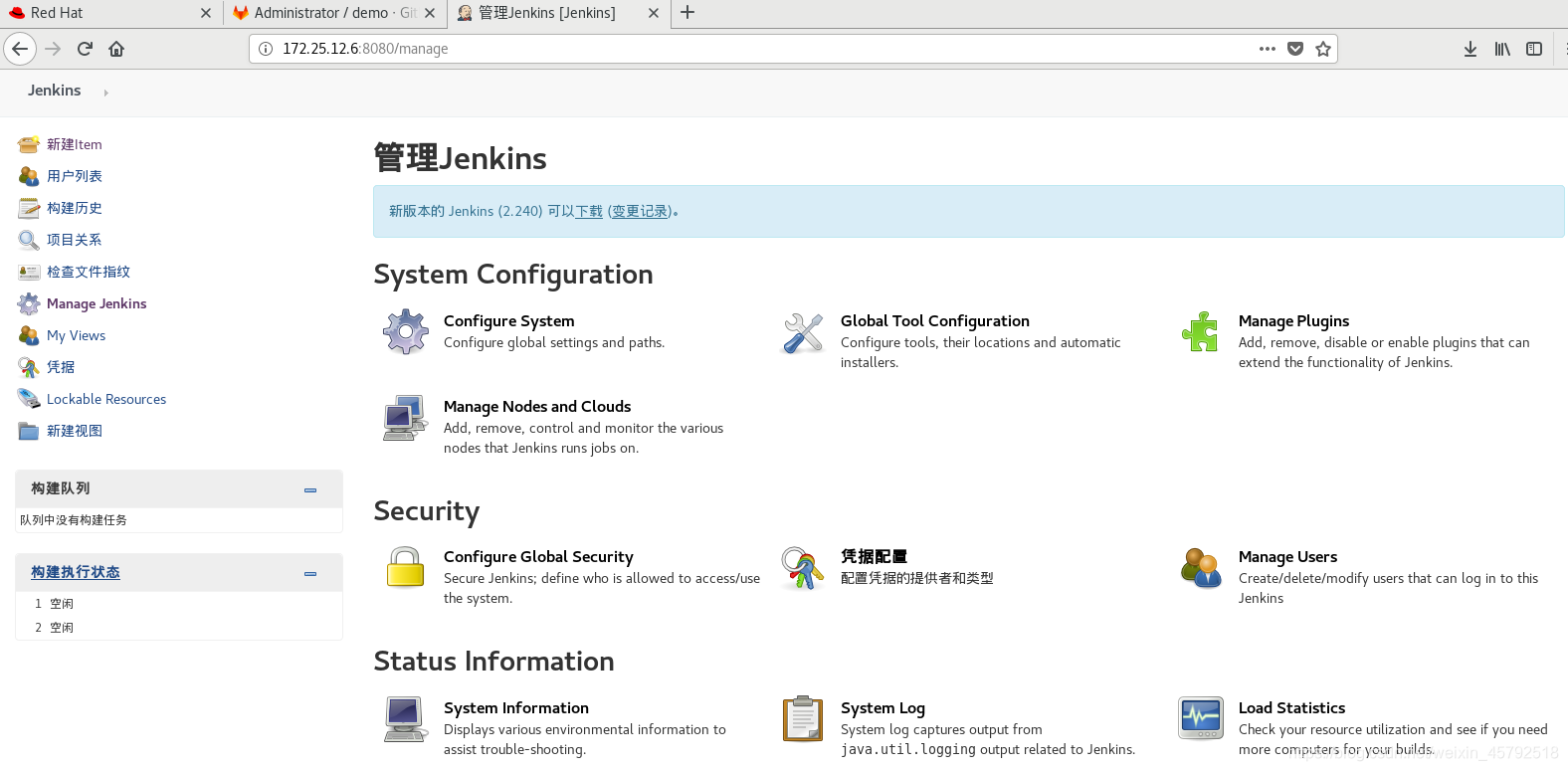Screen dimensions: 1568x771
Task: Open the Load Statistics title link
Action: (x=1292, y=707)
